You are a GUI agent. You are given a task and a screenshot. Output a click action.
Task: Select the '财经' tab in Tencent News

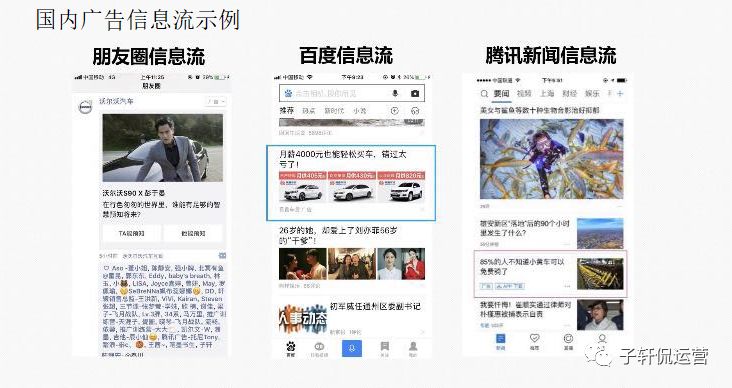pos(570,93)
